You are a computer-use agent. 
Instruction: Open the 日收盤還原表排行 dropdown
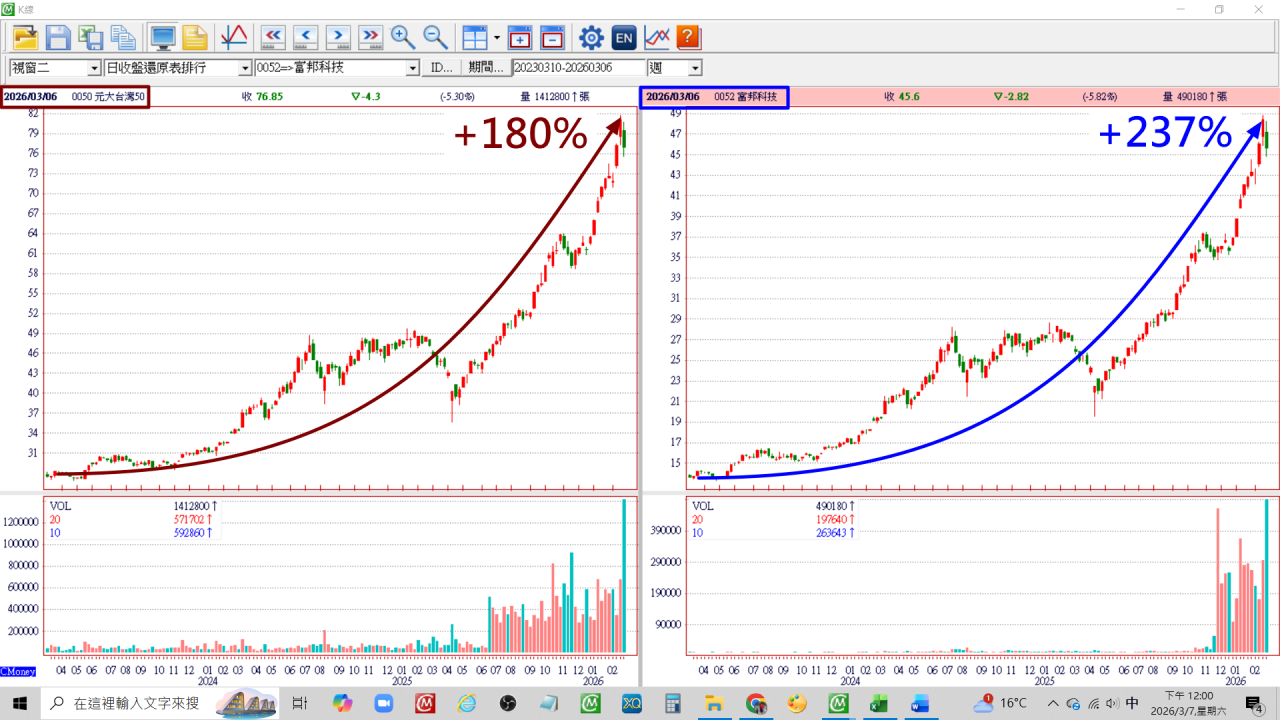[x=245, y=68]
